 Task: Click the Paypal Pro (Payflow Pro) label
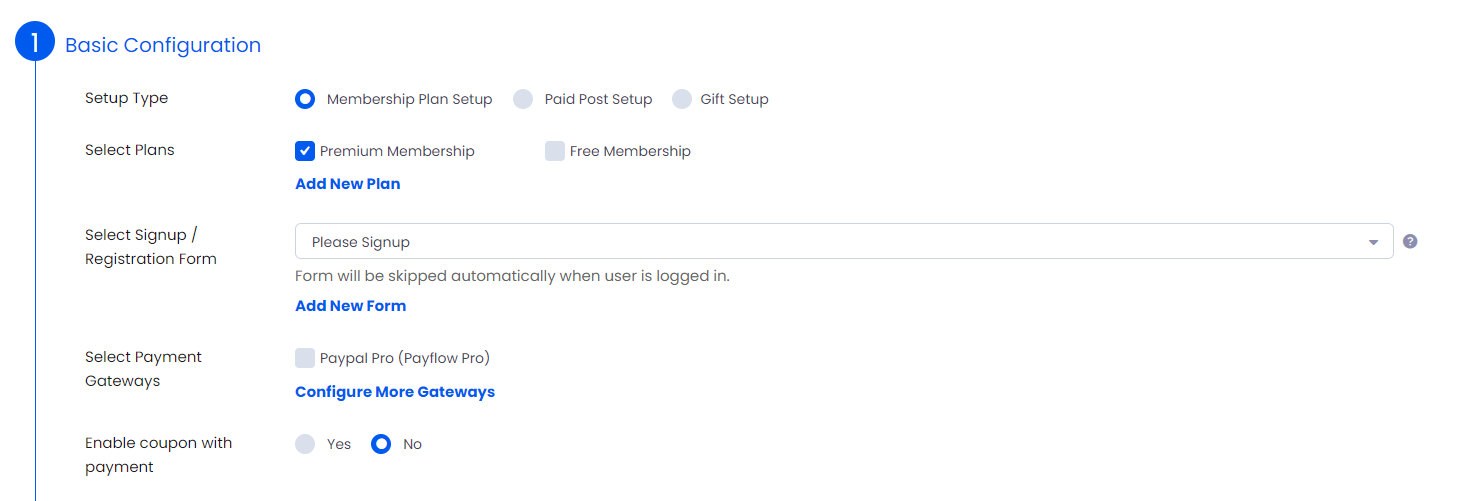(405, 358)
